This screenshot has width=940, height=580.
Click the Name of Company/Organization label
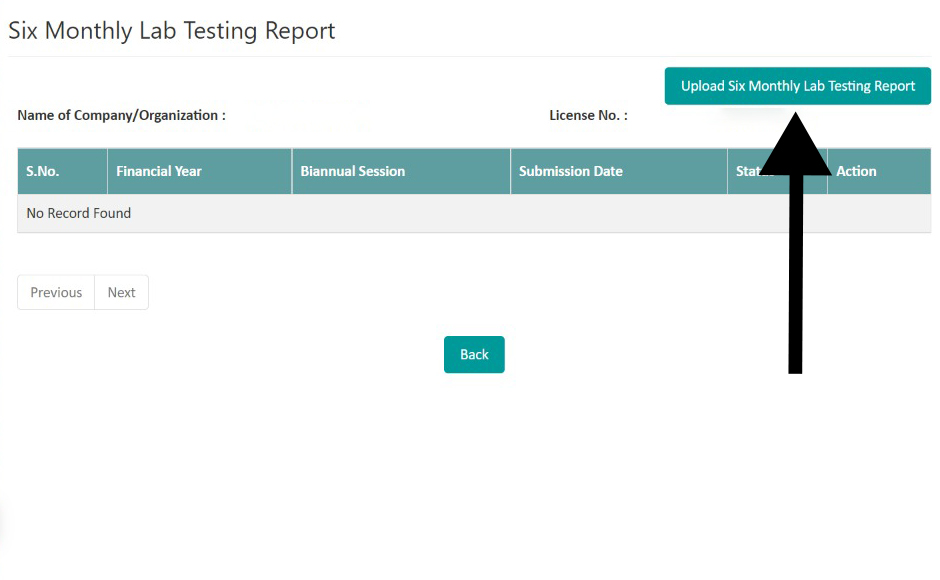click(x=122, y=115)
